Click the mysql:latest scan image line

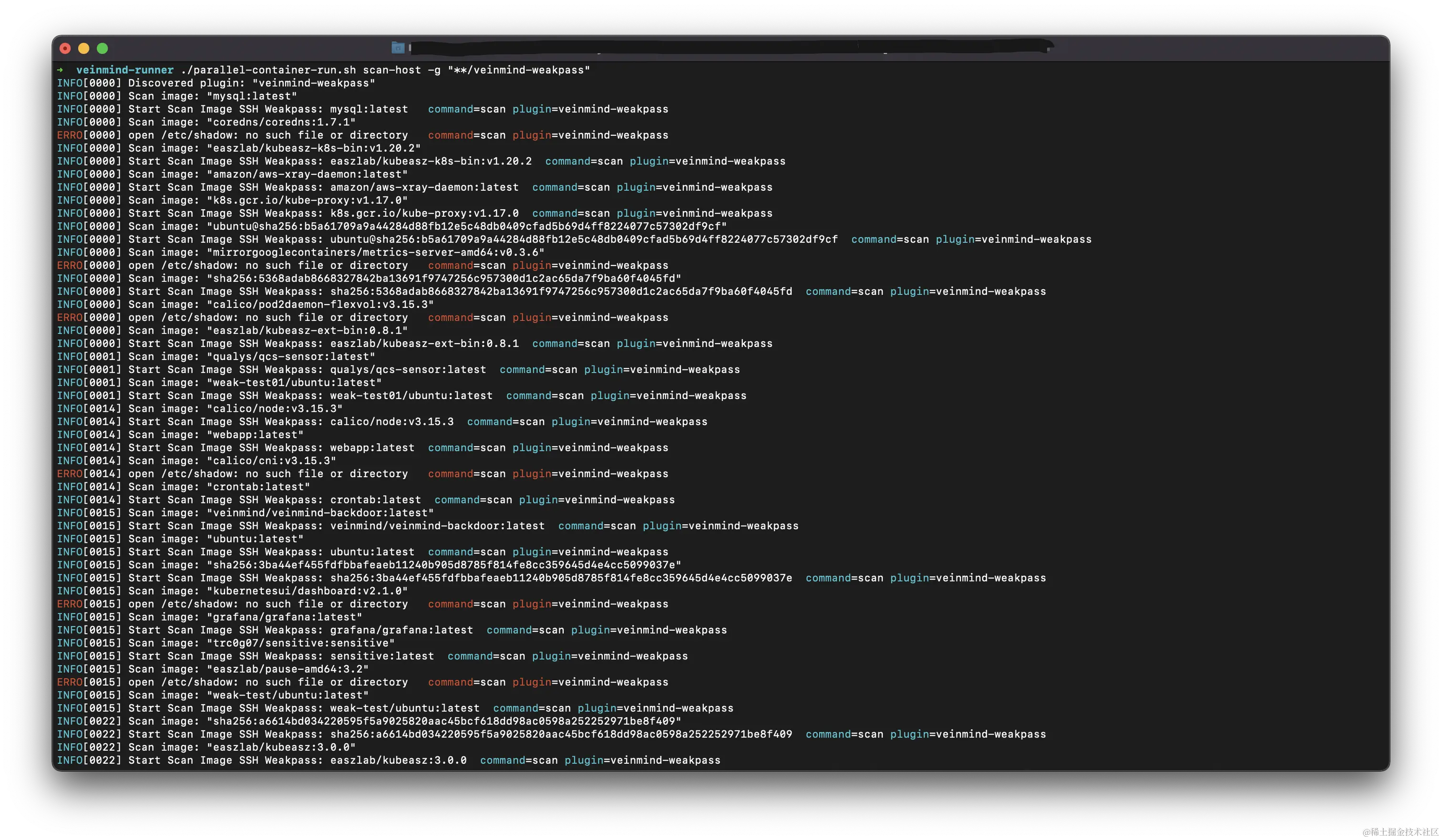point(252,96)
